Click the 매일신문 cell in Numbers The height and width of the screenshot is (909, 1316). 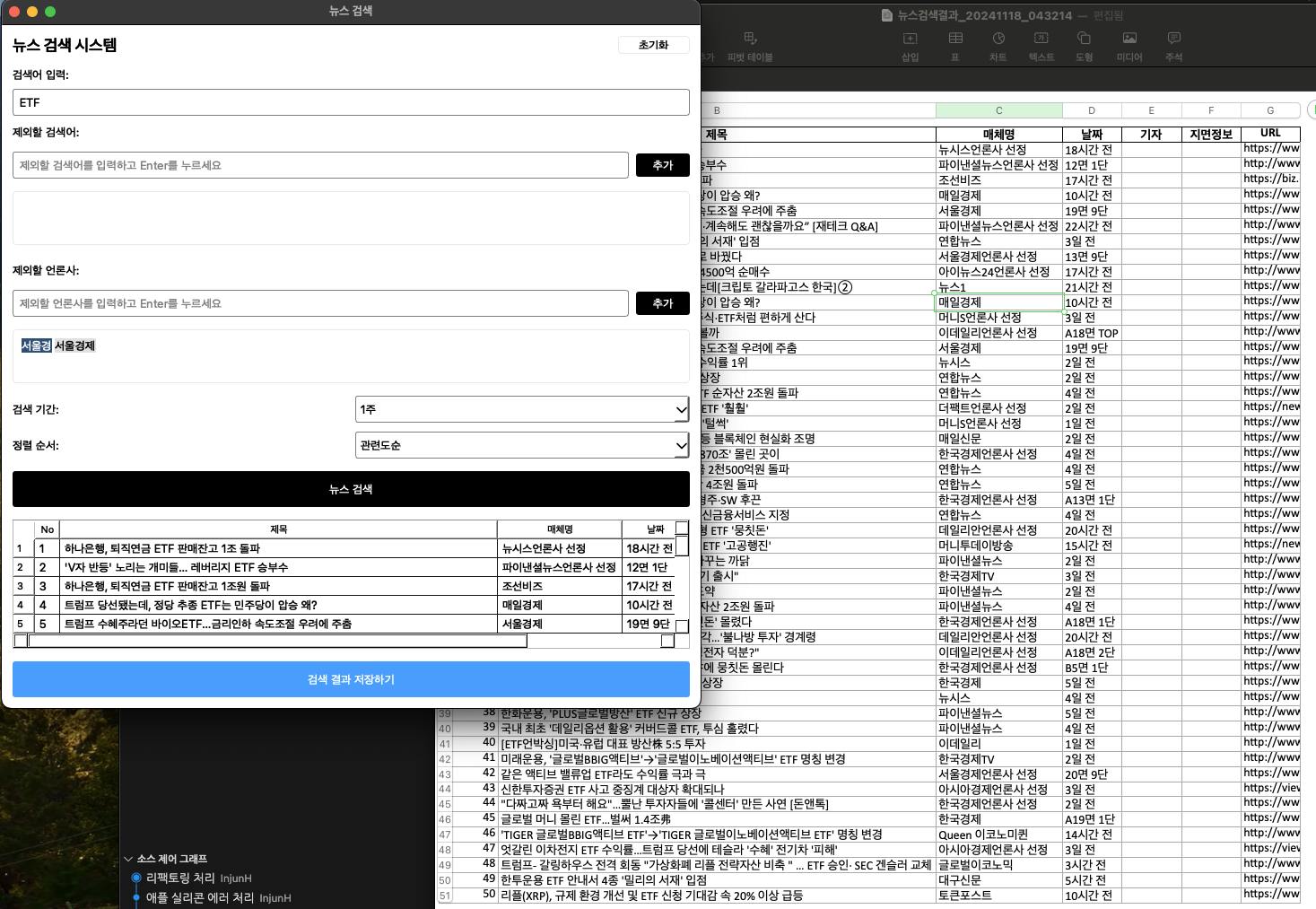[x=998, y=439]
